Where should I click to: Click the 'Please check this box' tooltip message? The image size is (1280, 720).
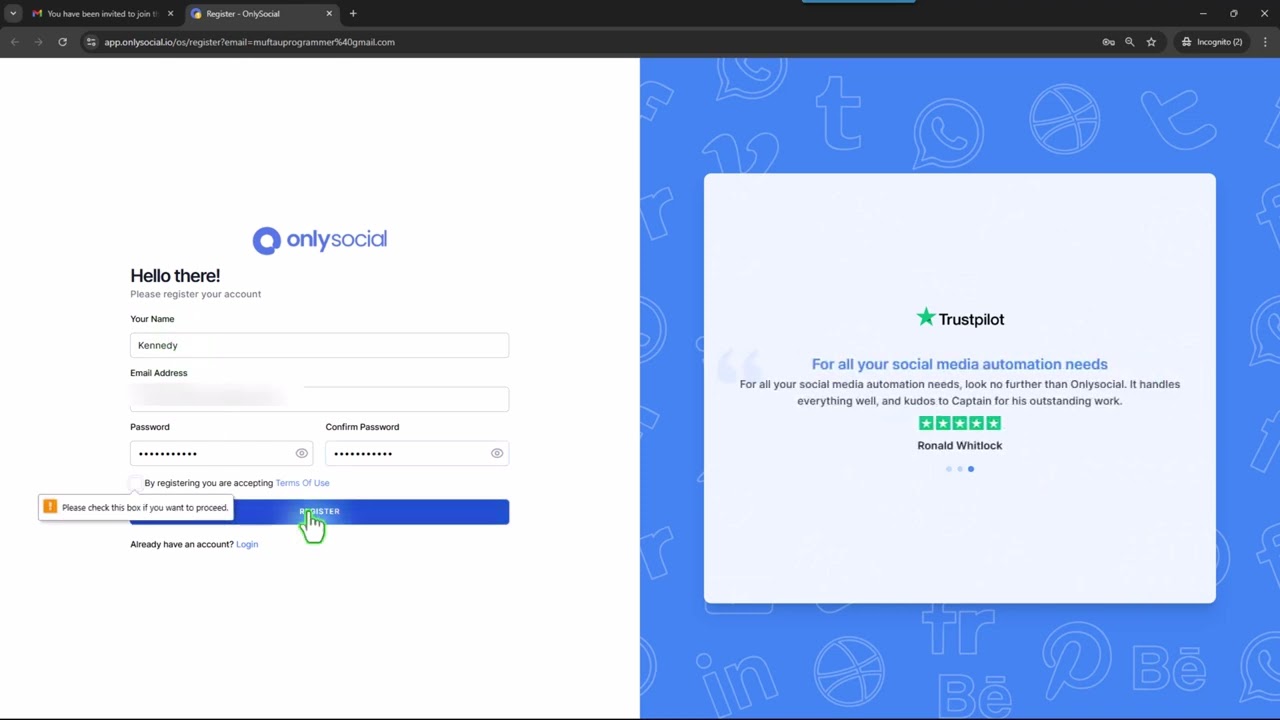(x=145, y=508)
